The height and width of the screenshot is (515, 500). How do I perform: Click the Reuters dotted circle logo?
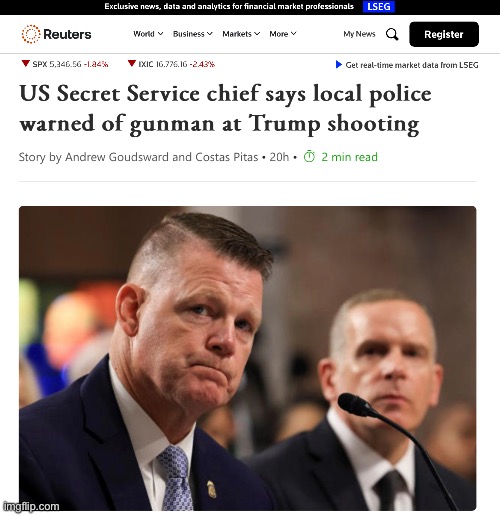click(x=31, y=34)
